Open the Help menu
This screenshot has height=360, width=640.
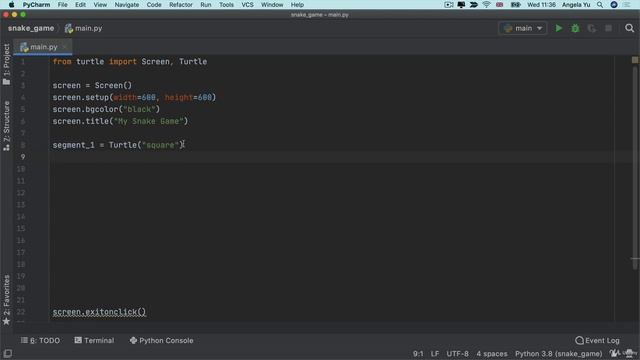click(x=297, y=5)
